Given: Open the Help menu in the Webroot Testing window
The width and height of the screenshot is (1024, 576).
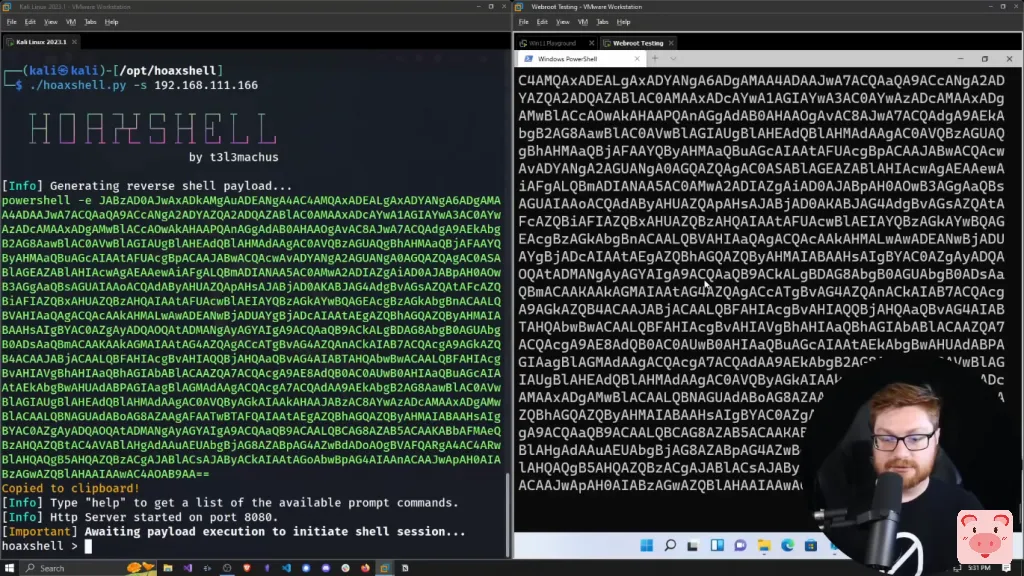Looking at the screenshot, I should pyautogui.click(x=624, y=22).
